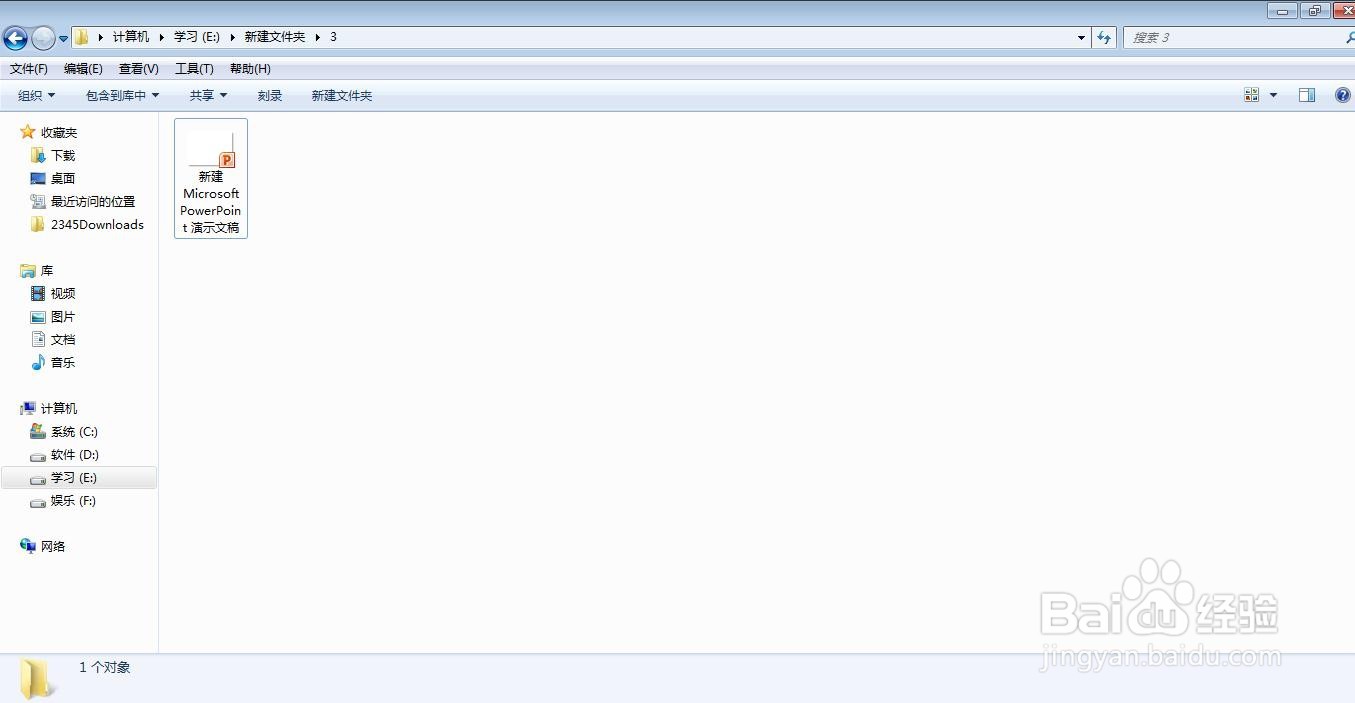Click the refresh button beside address bar
Viewport: 1355px width, 703px height.
[x=1103, y=38]
